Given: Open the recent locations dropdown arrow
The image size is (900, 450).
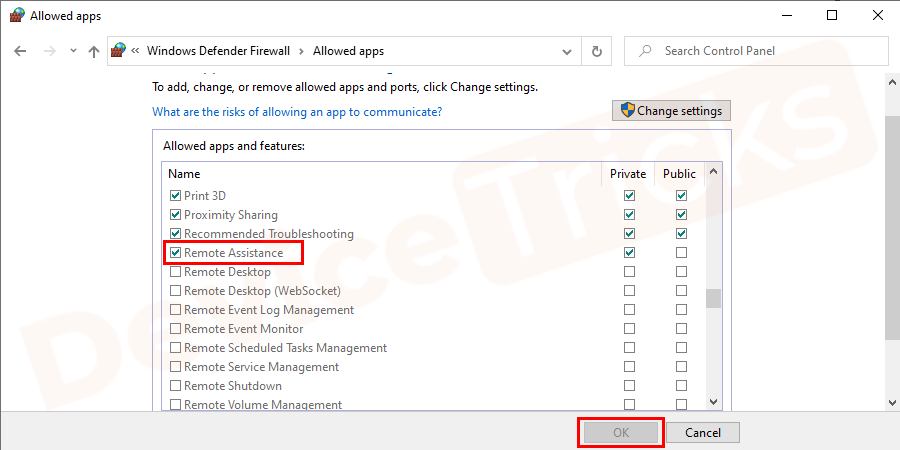Looking at the screenshot, I should (x=73, y=51).
